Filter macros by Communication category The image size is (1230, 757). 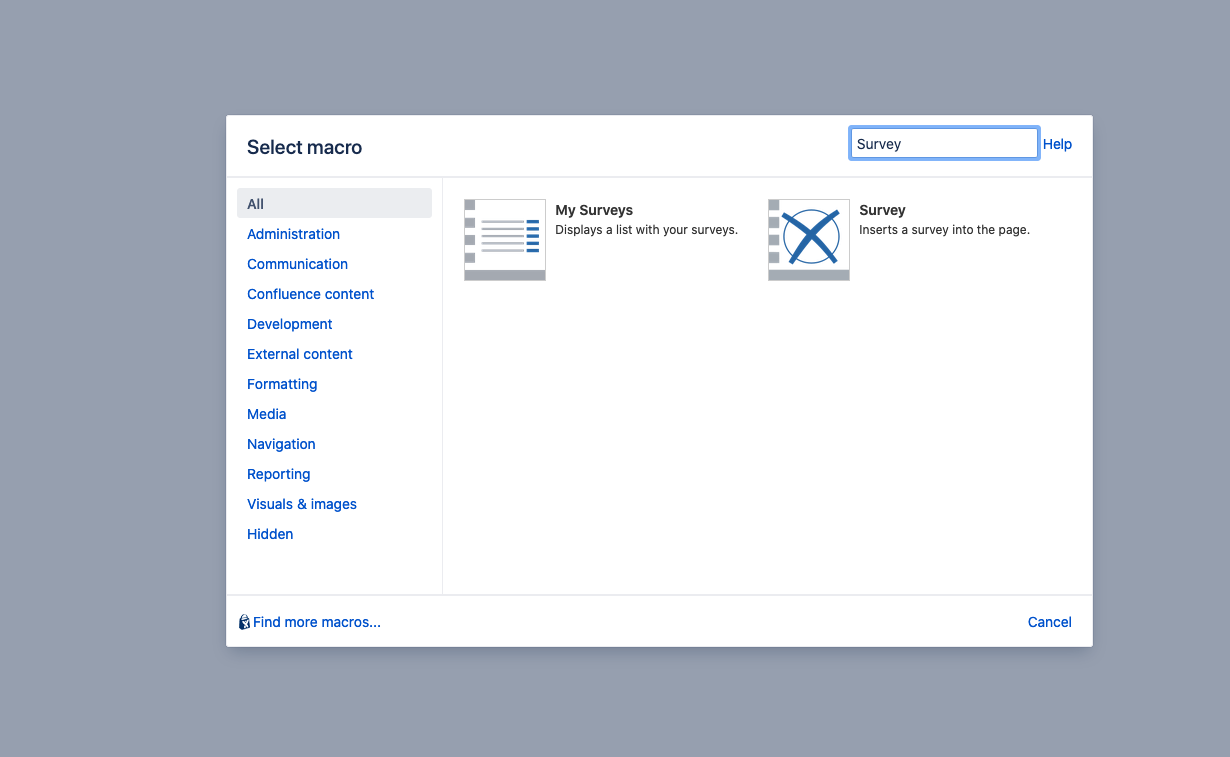(x=297, y=264)
